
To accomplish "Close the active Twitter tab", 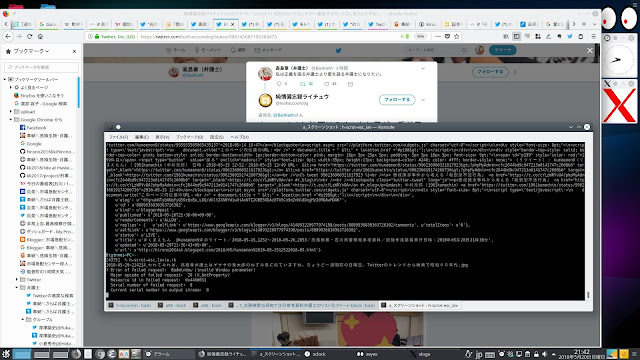I will point(233,24).
